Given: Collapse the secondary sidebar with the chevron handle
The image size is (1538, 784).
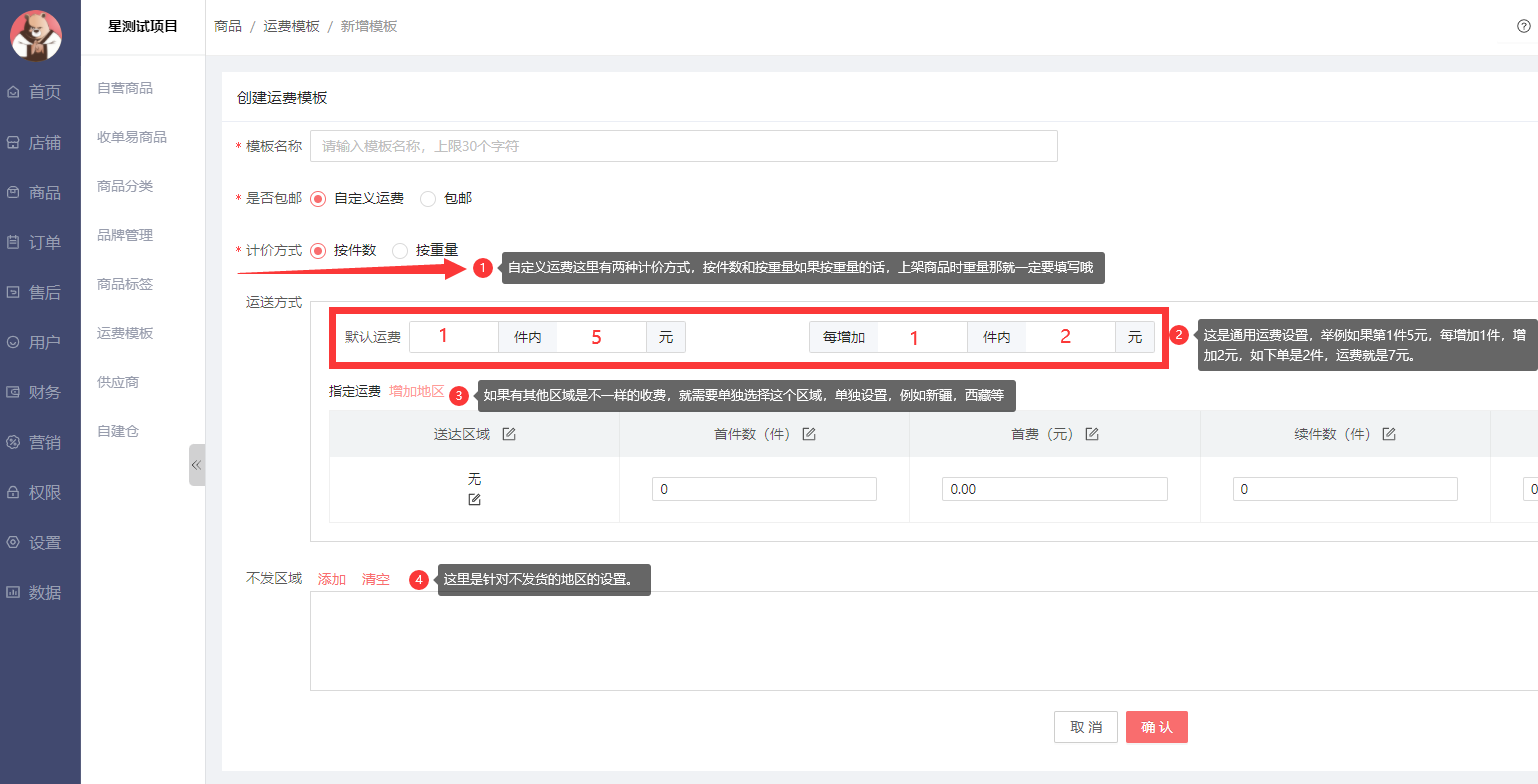Looking at the screenshot, I should (x=196, y=465).
